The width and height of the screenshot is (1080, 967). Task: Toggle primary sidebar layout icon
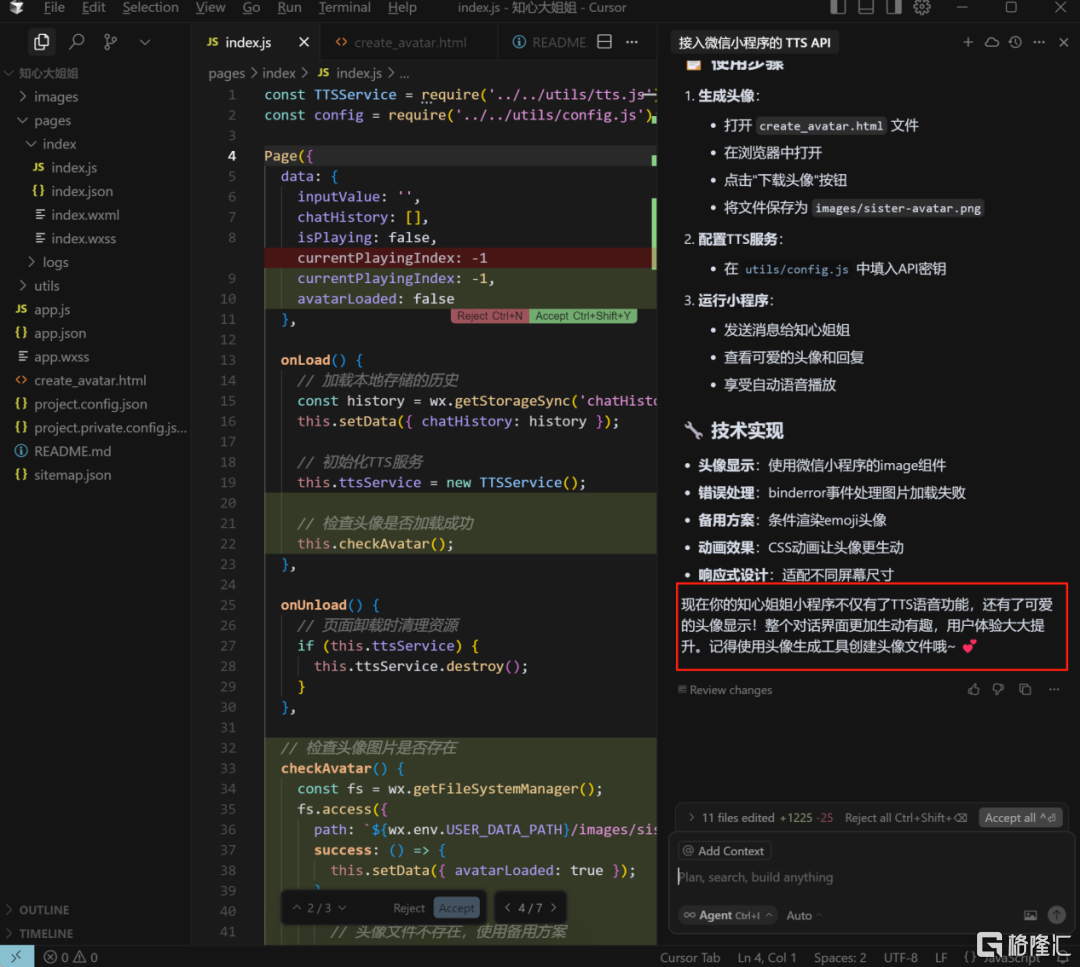click(x=838, y=8)
